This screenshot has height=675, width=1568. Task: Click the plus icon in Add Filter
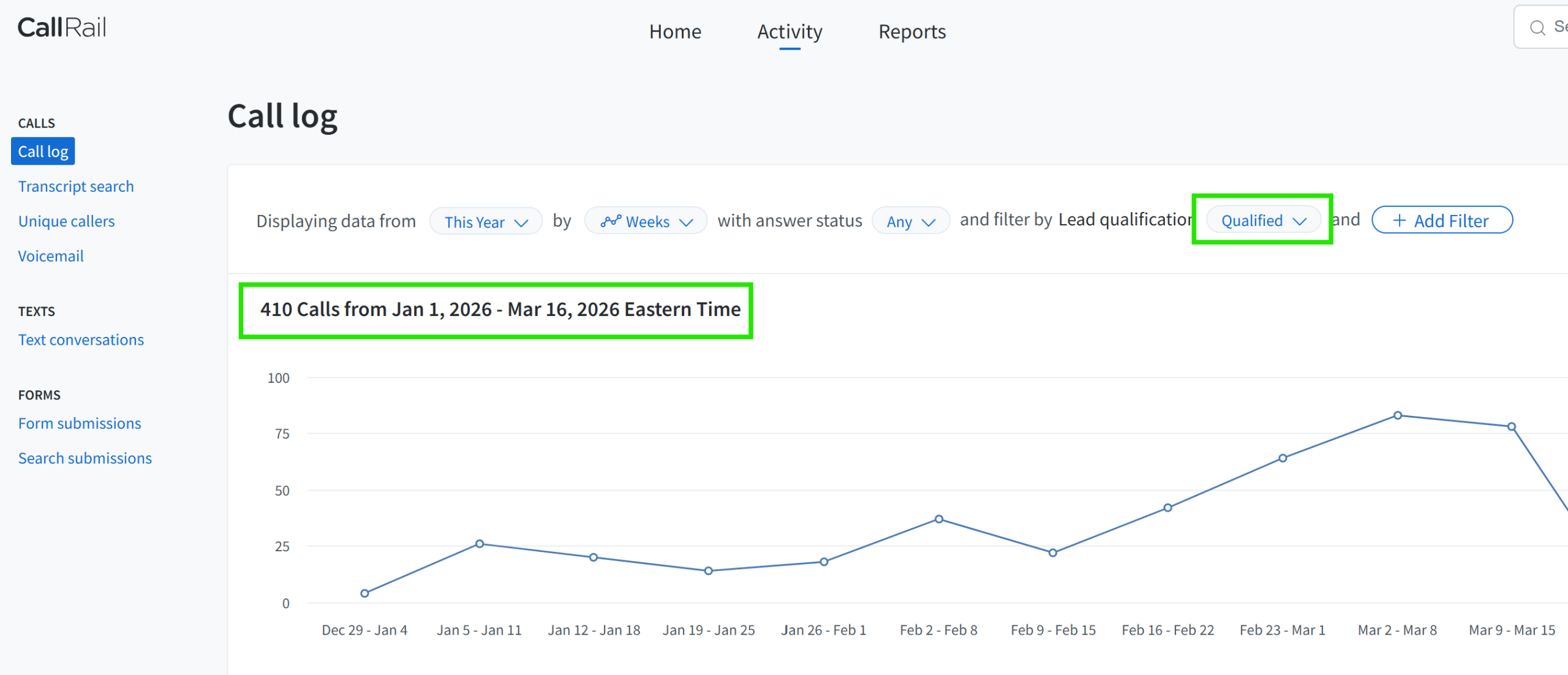click(x=1399, y=221)
